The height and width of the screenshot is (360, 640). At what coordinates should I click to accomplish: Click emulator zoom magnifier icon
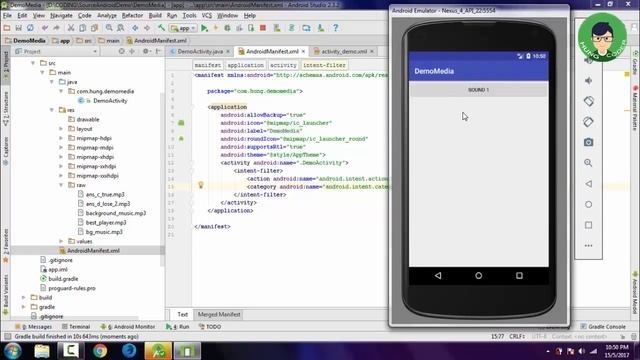point(588,163)
